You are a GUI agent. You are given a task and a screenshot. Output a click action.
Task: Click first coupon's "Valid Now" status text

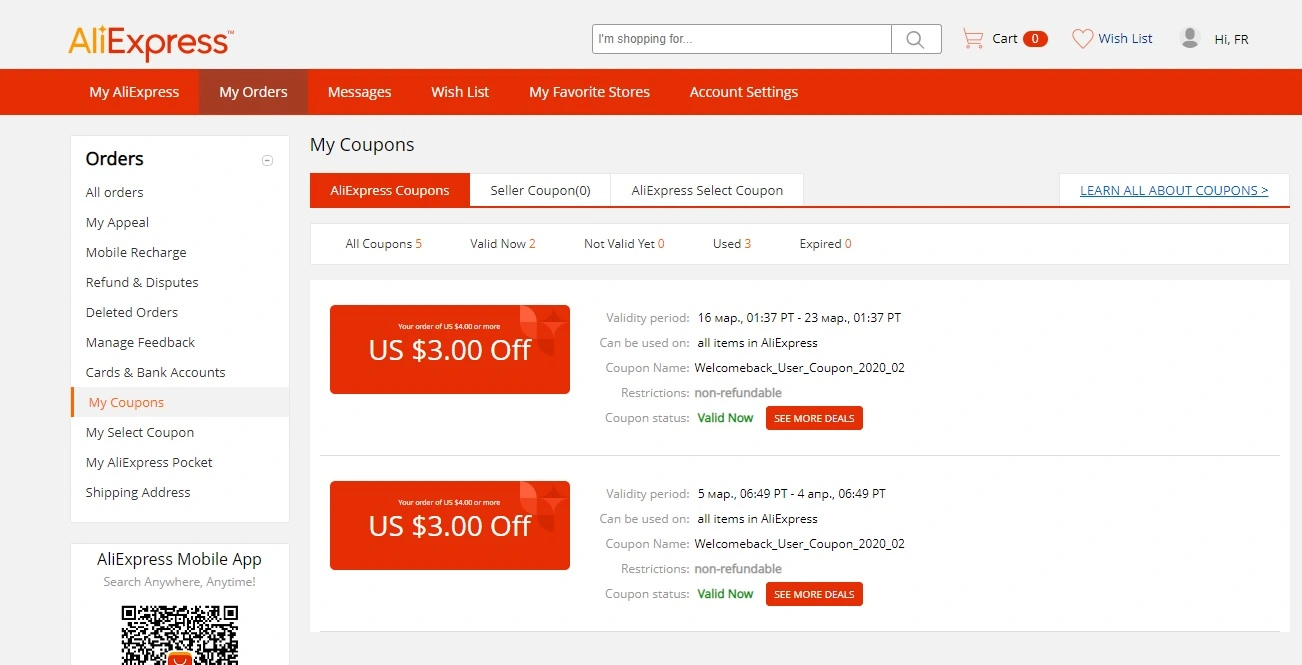tap(725, 418)
